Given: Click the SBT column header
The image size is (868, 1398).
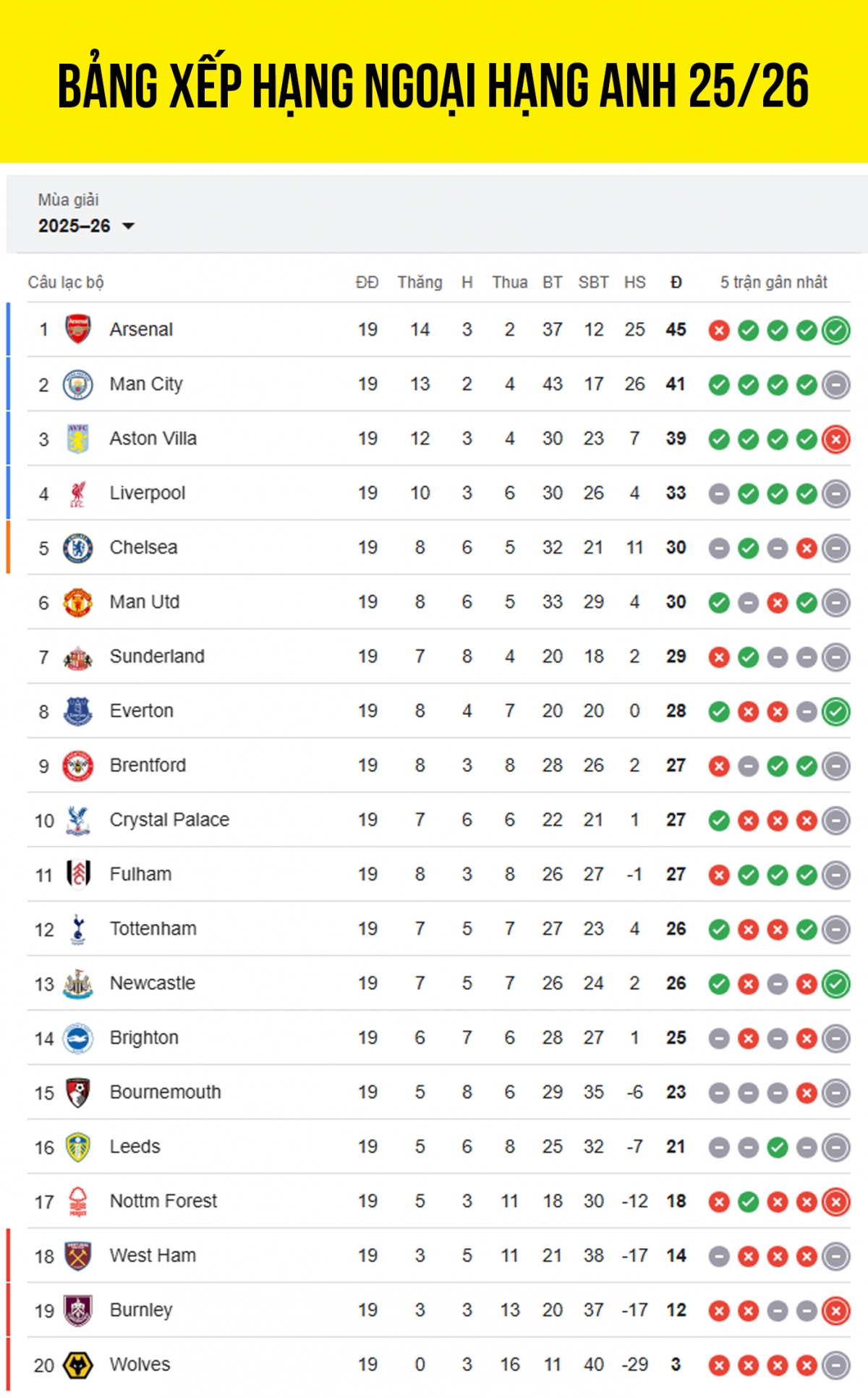Looking at the screenshot, I should tap(593, 282).
